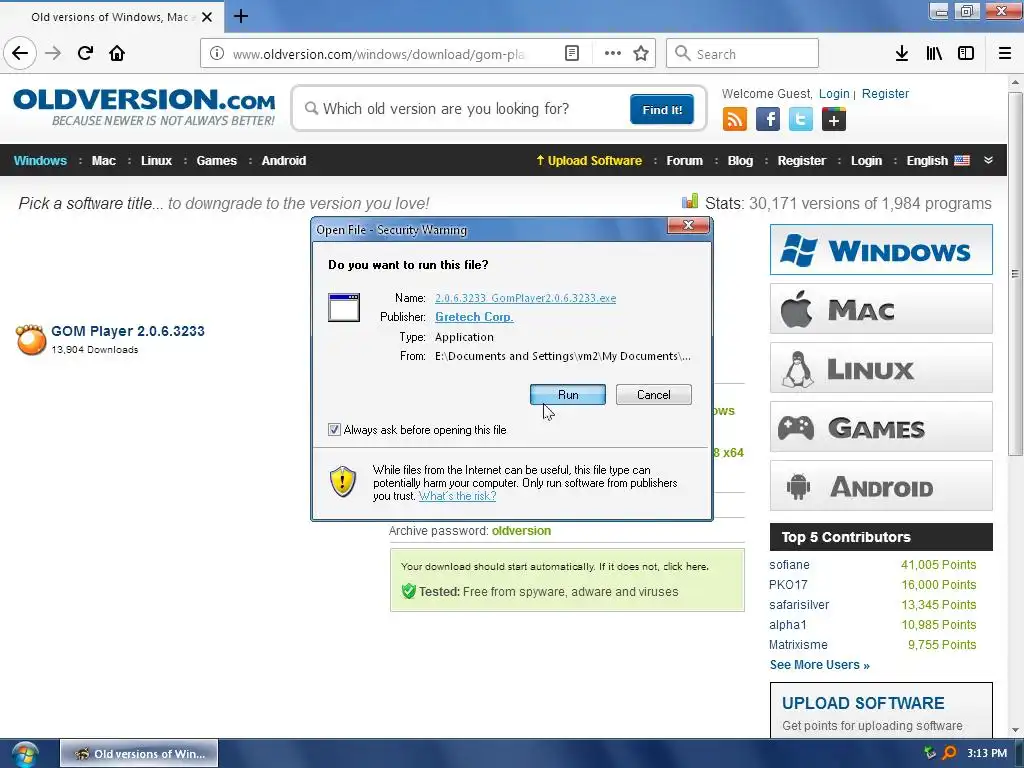Click the Cancel button in dialog
The width and height of the screenshot is (1024, 768).
[654, 394]
